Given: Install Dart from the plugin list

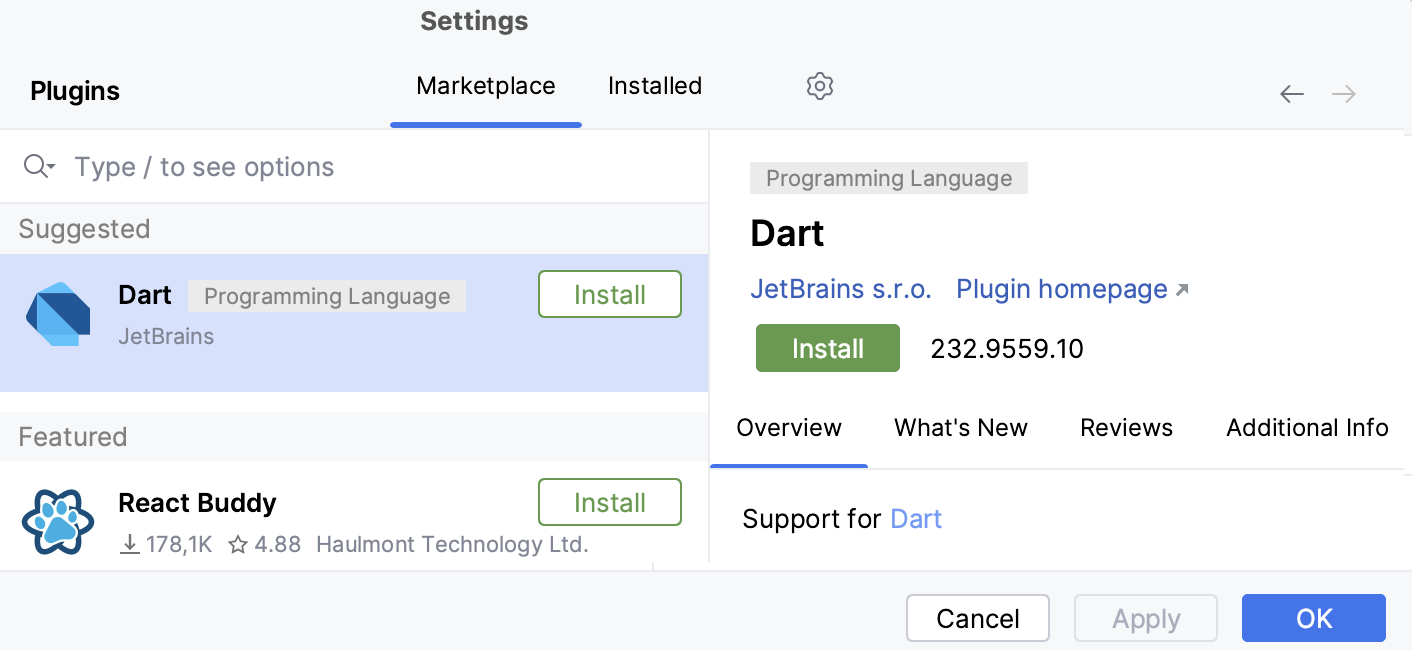Looking at the screenshot, I should 609,295.
